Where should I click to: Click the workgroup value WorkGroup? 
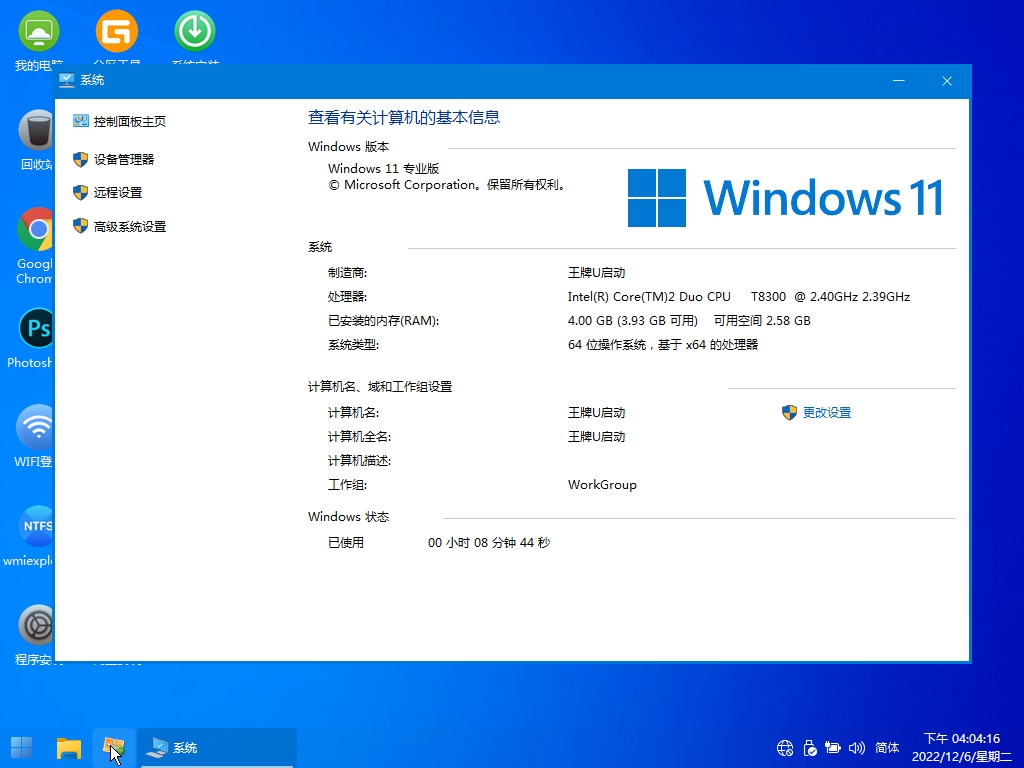pyautogui.click(x=602, y=485)
